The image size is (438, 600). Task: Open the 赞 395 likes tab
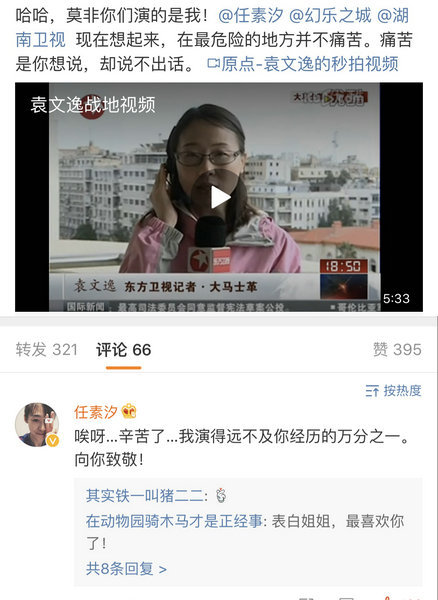397,350
